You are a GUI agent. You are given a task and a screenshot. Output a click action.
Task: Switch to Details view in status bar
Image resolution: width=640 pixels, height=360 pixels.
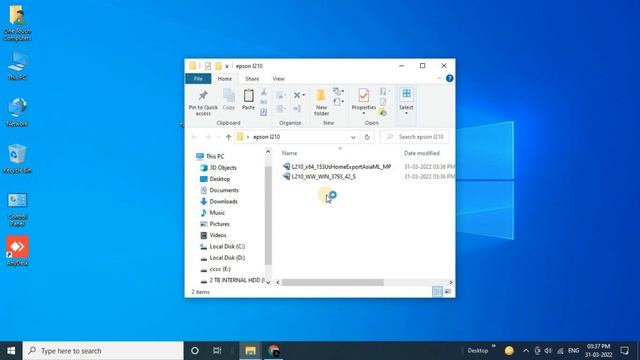click(437, 292)
